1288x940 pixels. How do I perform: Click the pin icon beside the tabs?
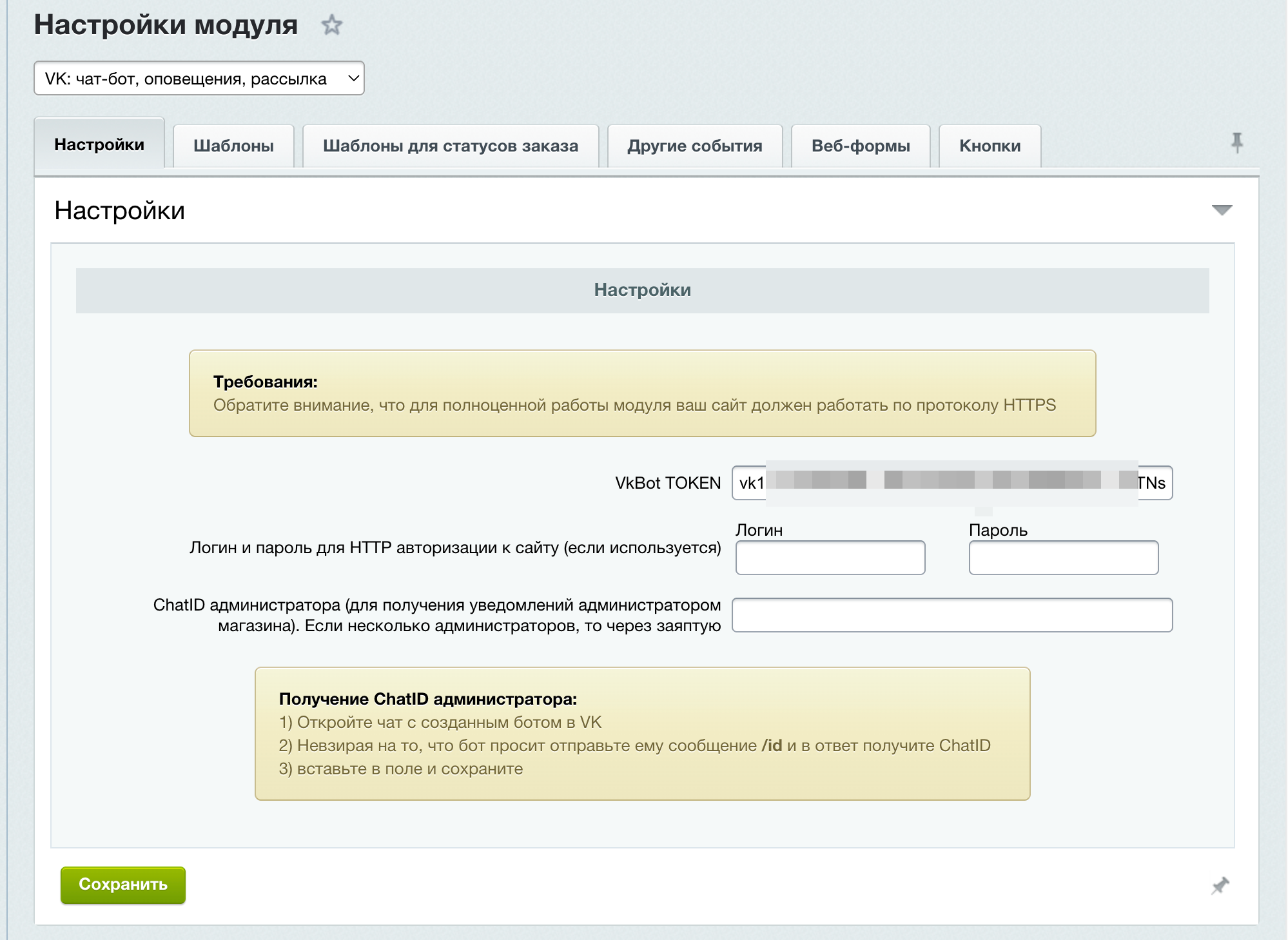tap(1236, 142)
